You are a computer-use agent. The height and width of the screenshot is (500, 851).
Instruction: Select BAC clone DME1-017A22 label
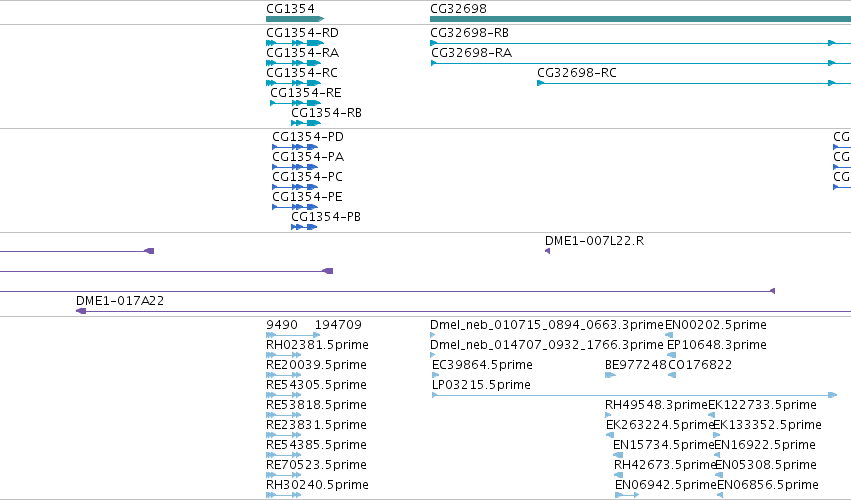(120, 301)
